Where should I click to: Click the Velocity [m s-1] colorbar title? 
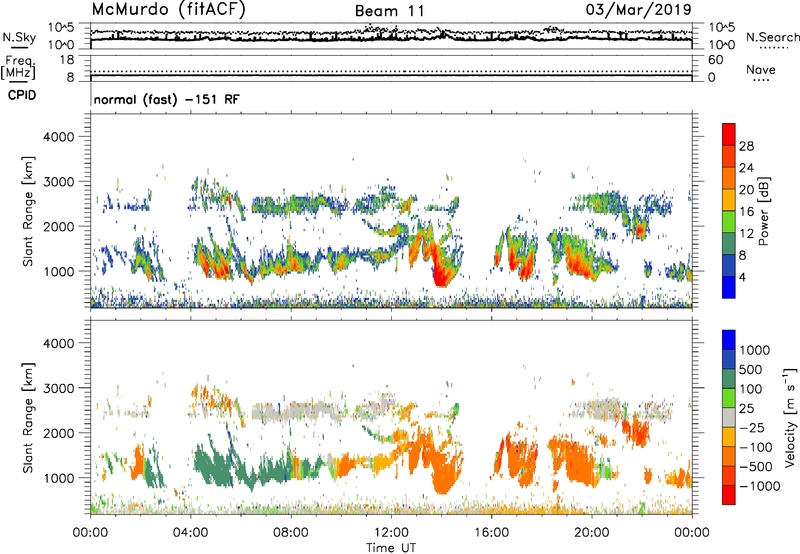[x=790, y=418]
